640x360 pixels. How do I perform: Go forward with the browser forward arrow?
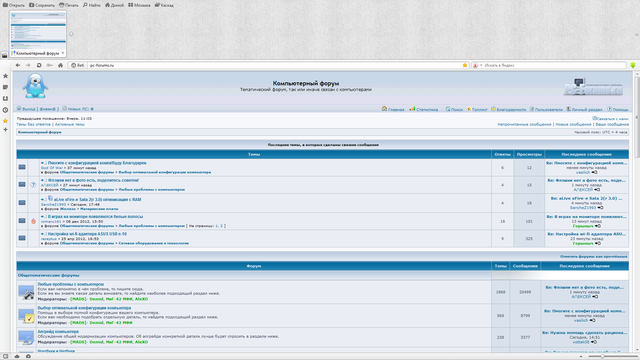(28, 65)
